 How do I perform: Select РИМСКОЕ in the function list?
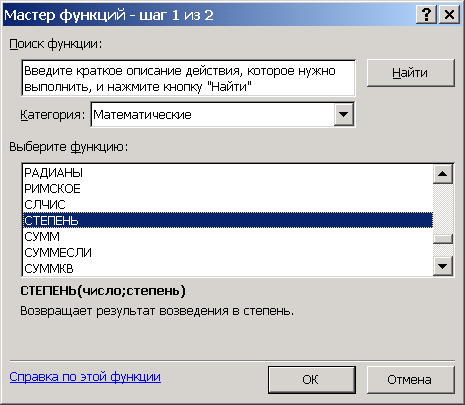[228, 188]
